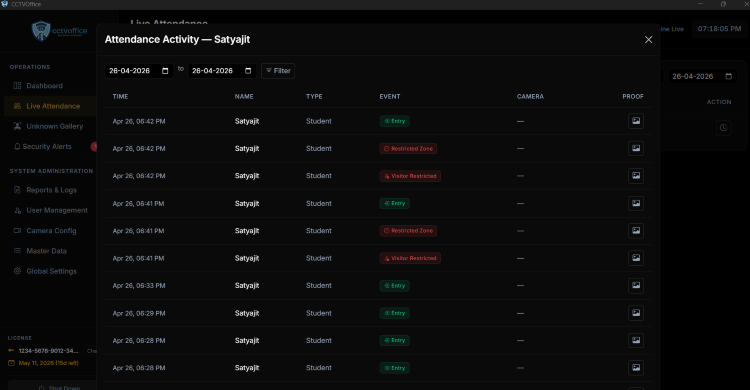Click the Attendance Activity — Satyajit dialog title
Screen dimensions: 750x390
[x=177, y=40]
